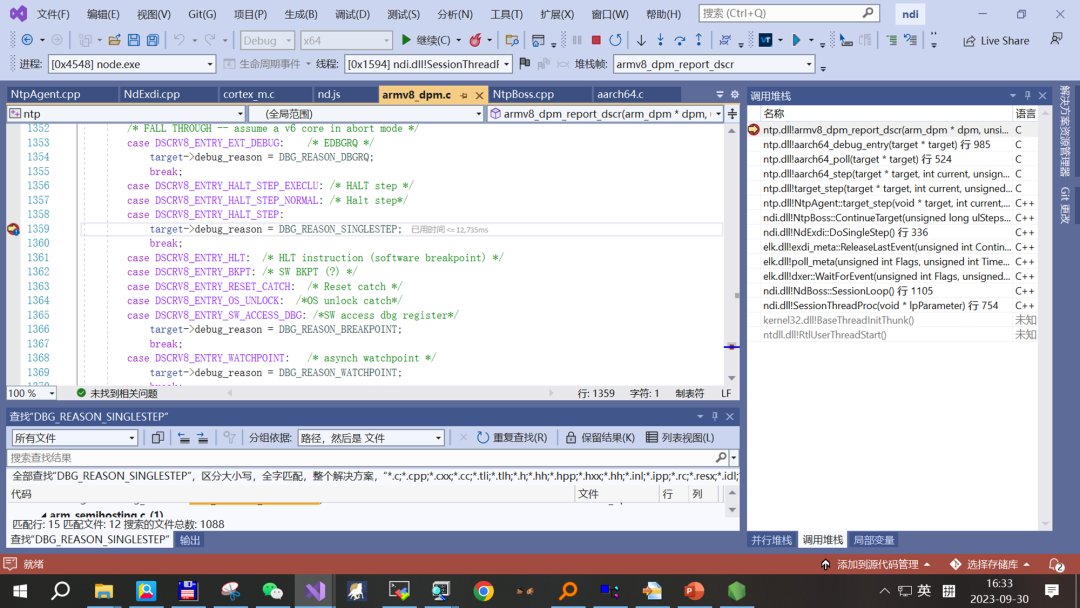Screen dimensions: 1080x608
Task: Click the Undo arrow icon
Action: [179, 41]
